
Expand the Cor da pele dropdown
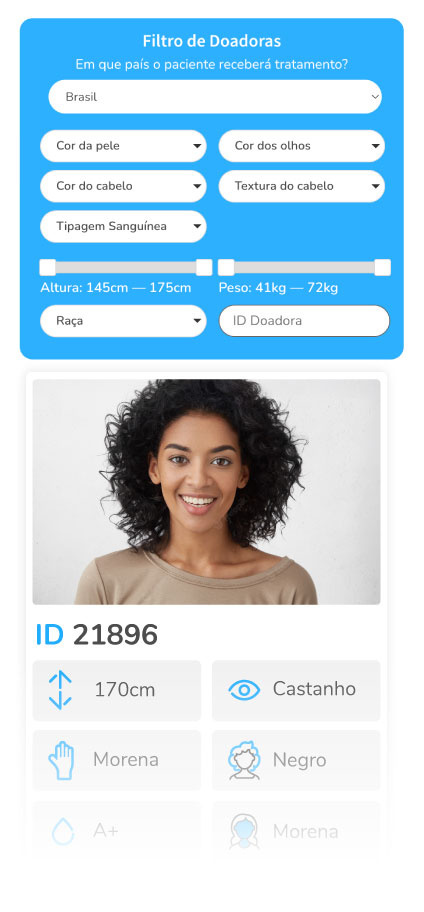click(123, 146)
